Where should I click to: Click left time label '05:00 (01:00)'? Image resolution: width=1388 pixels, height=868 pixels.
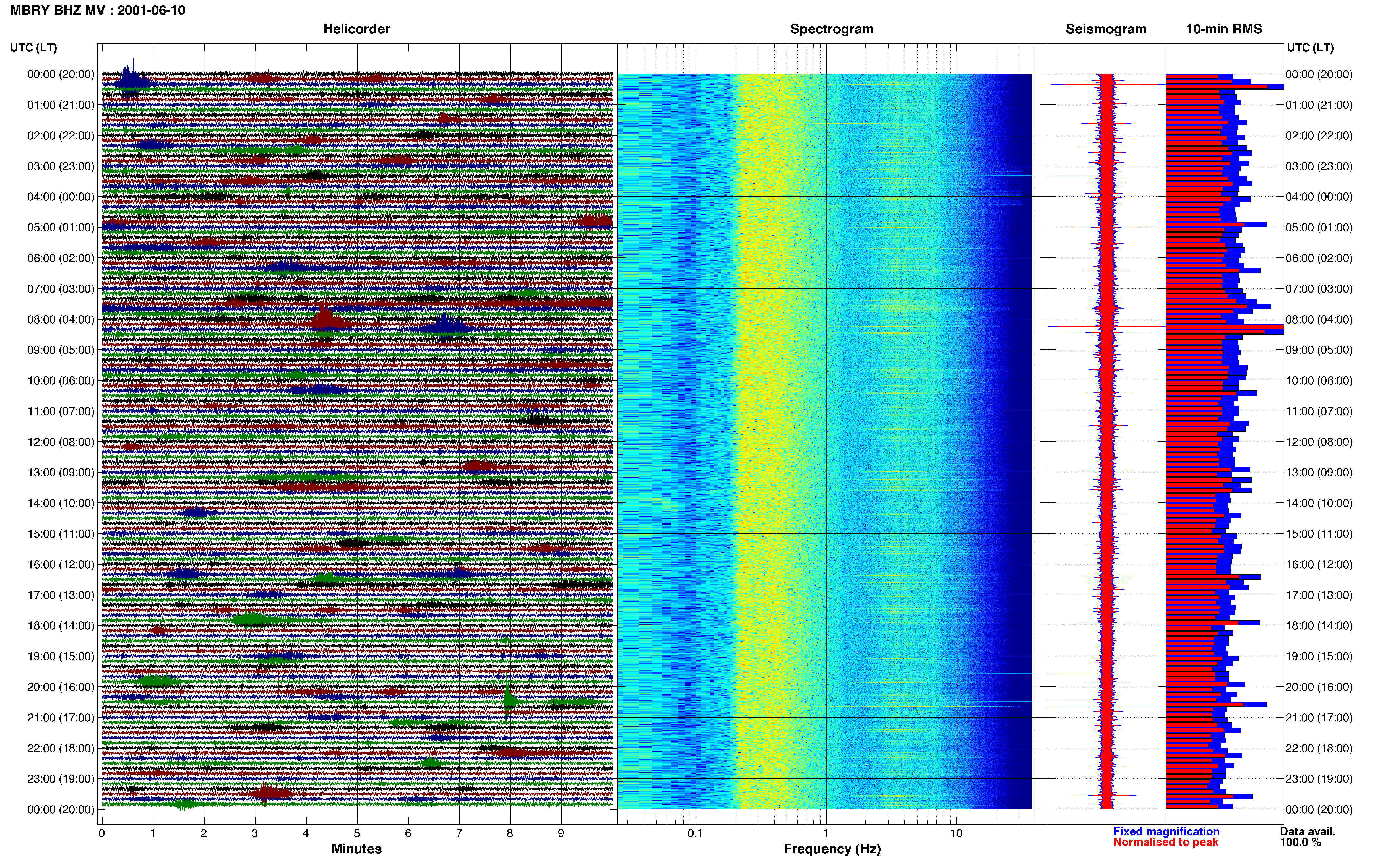pyautogui.click(x=60, y=227)
